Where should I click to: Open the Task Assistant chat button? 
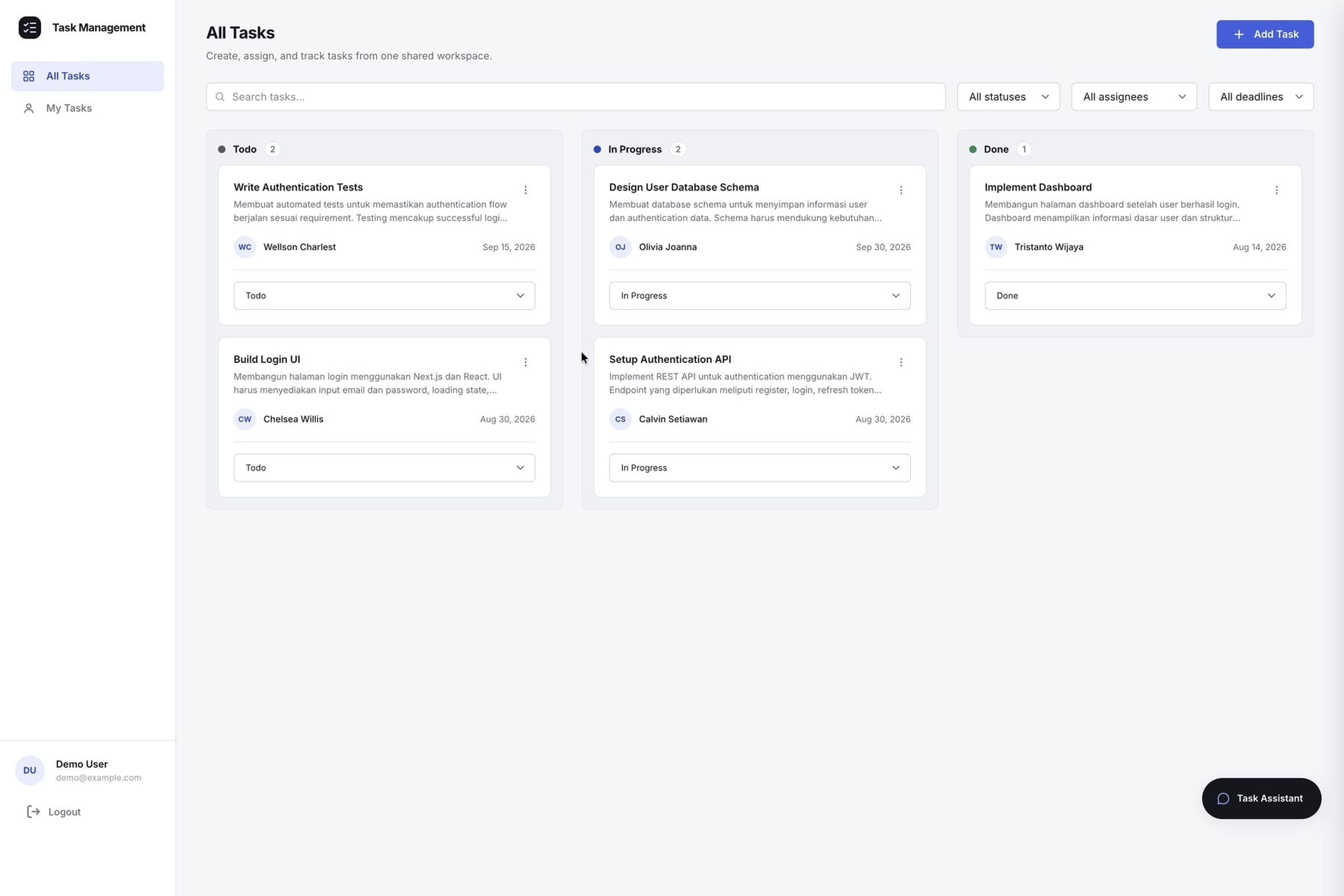point(1261,797)
